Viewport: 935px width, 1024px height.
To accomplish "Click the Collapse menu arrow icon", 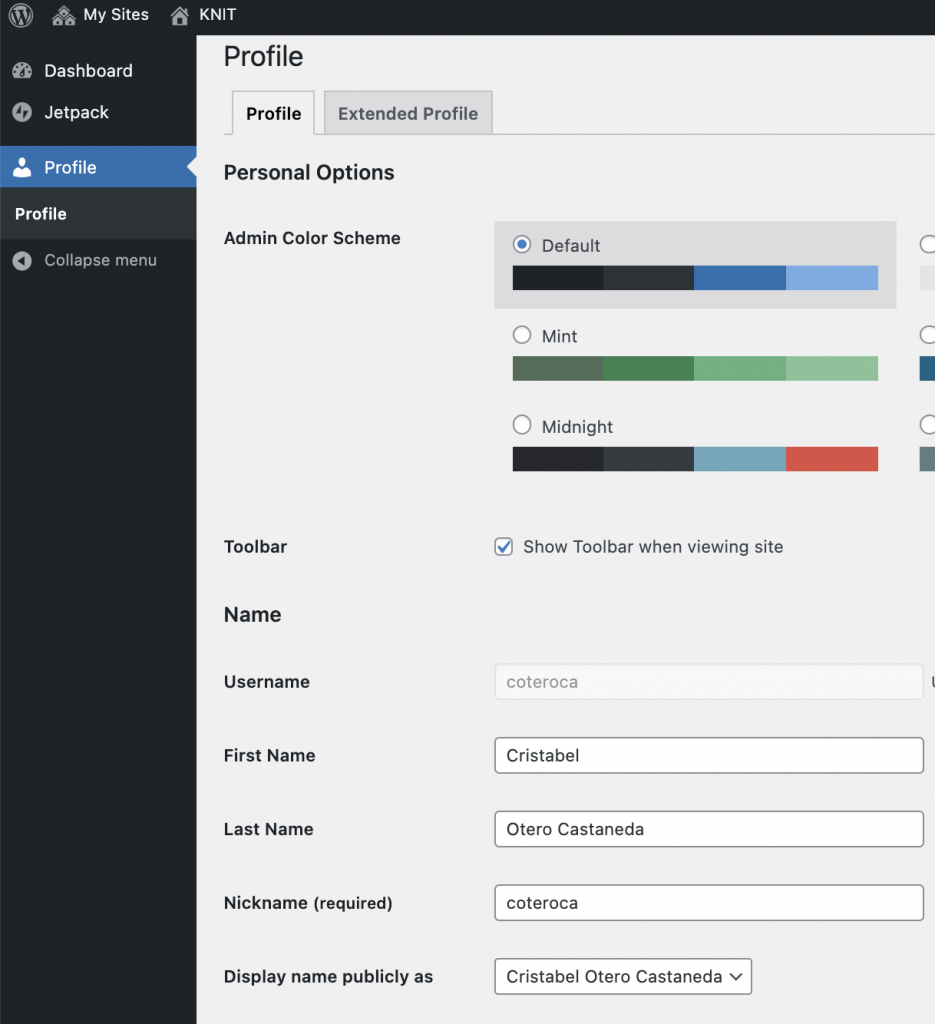I will tap(22, 261).
